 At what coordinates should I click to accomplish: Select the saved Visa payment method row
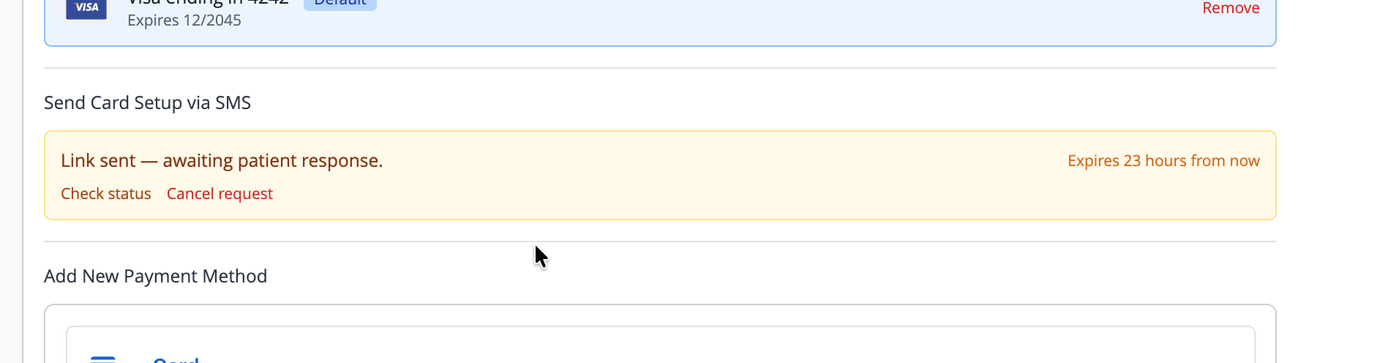660,20
